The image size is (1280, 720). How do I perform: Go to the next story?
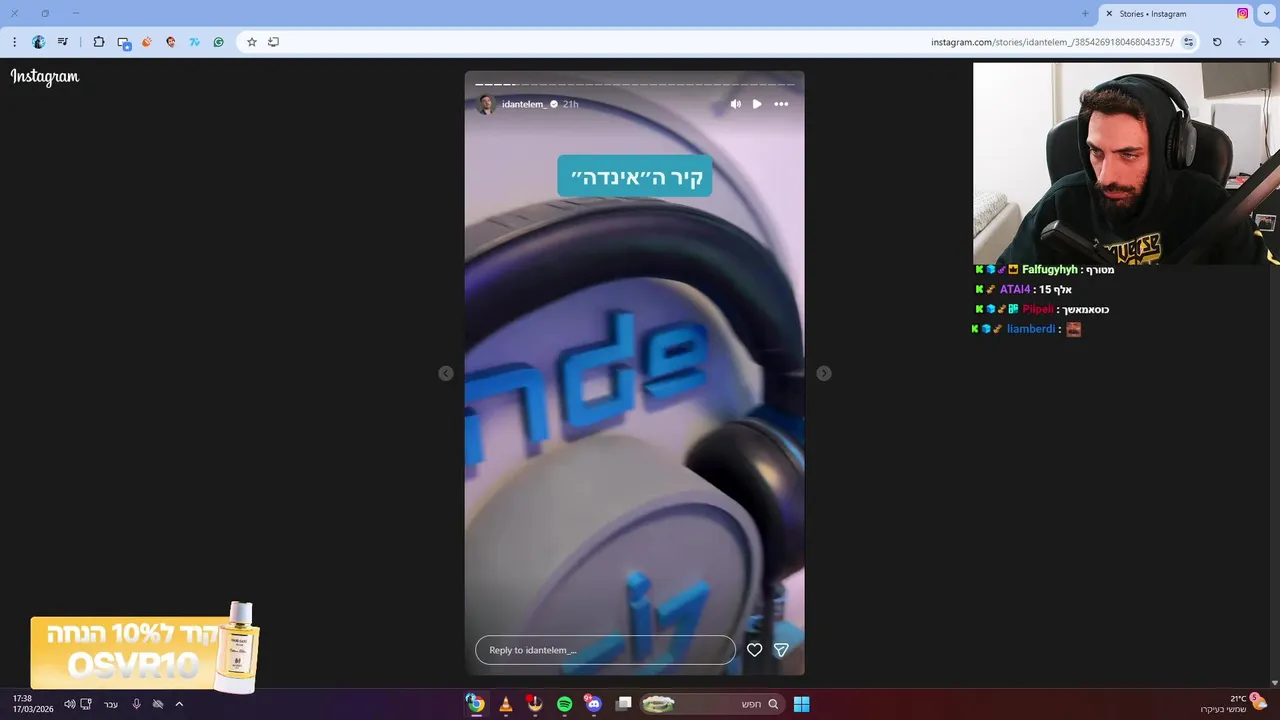point(824,373)
